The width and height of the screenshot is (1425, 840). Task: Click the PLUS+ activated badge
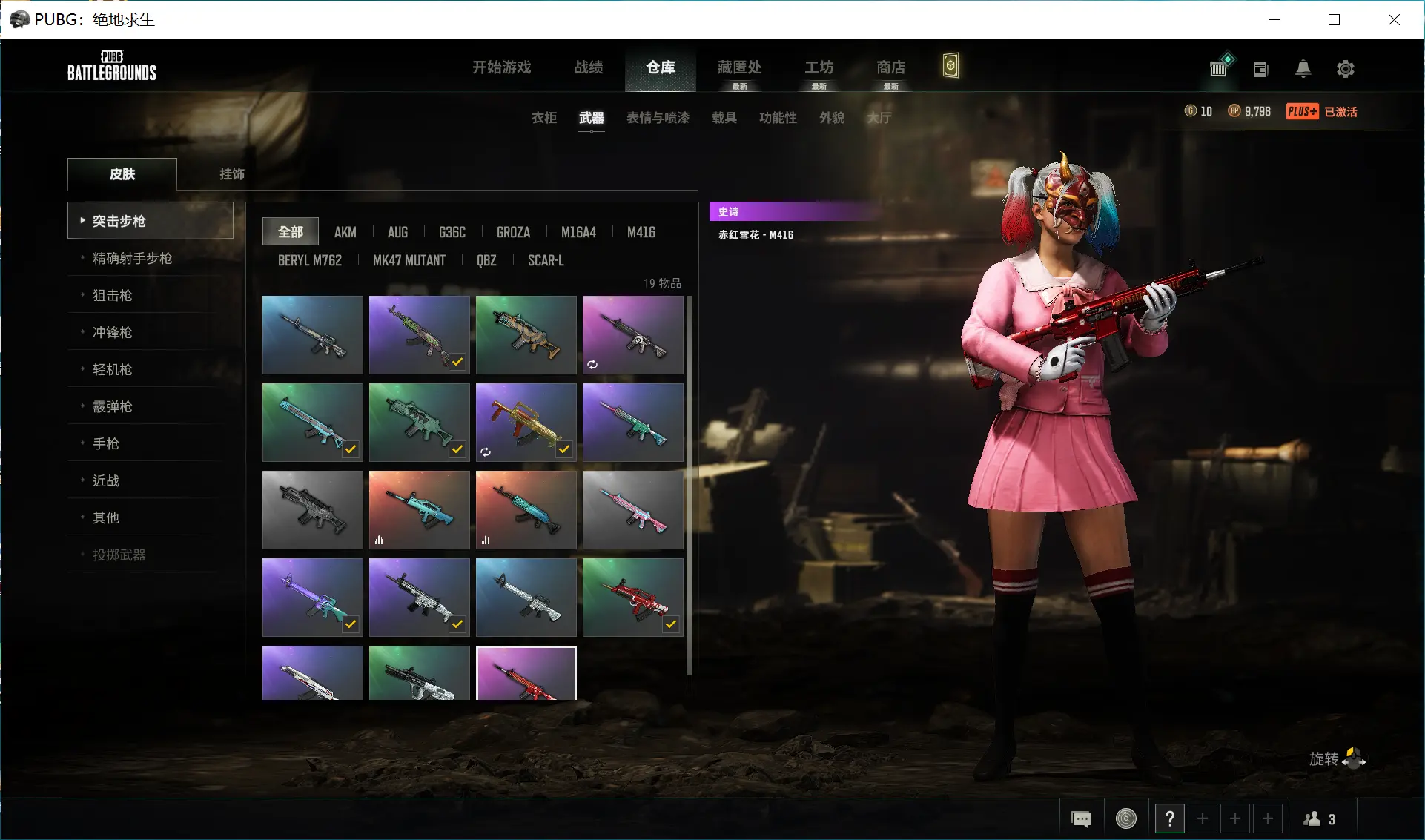(x=1321, y=111)
